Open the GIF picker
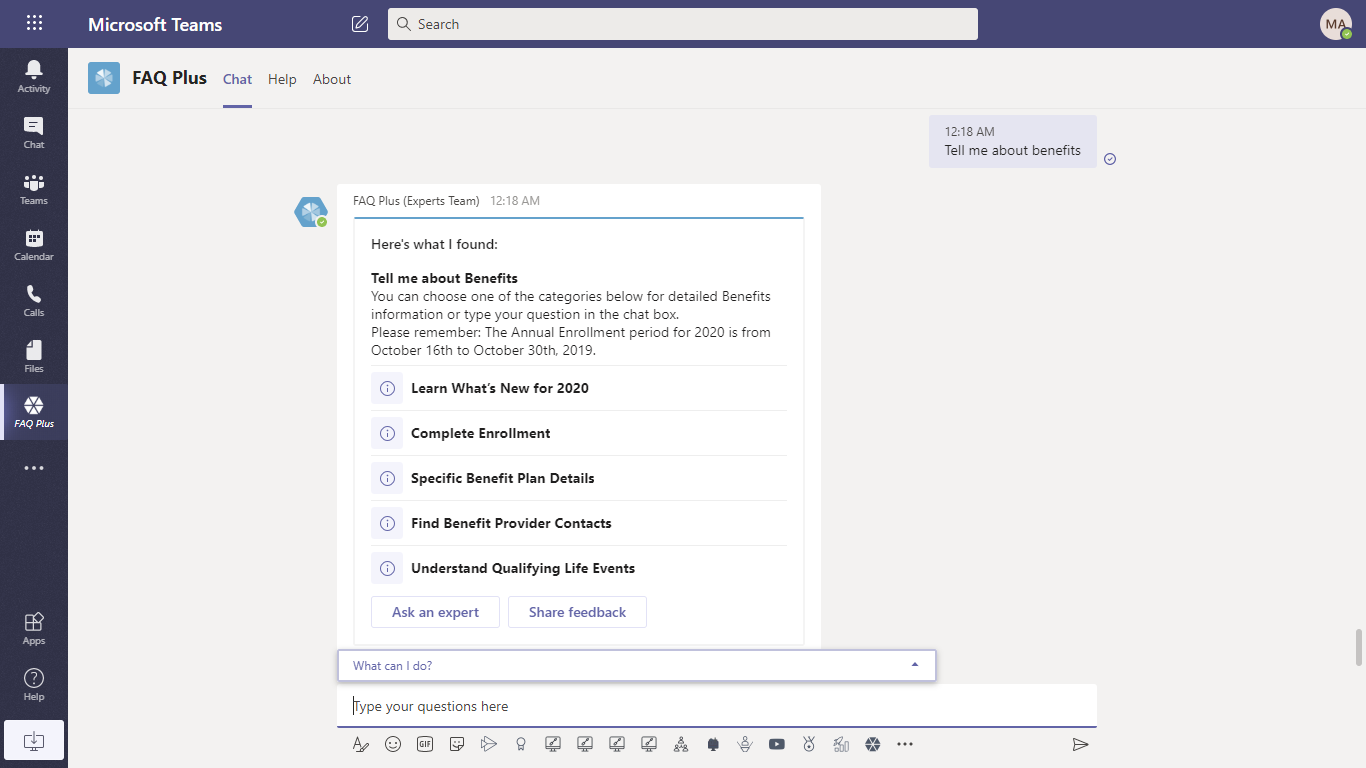1366x768 pixels. (425, 744)
